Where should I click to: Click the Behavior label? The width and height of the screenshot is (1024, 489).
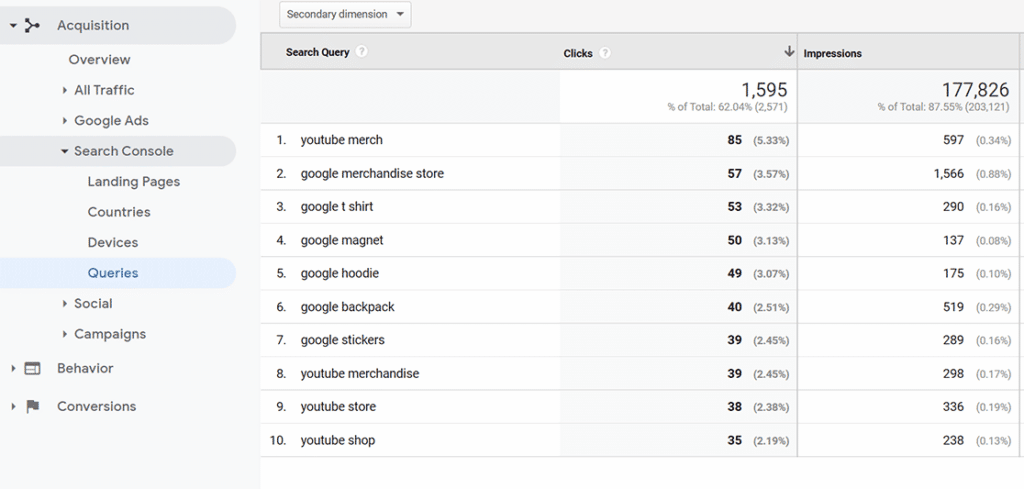point(85,369)
